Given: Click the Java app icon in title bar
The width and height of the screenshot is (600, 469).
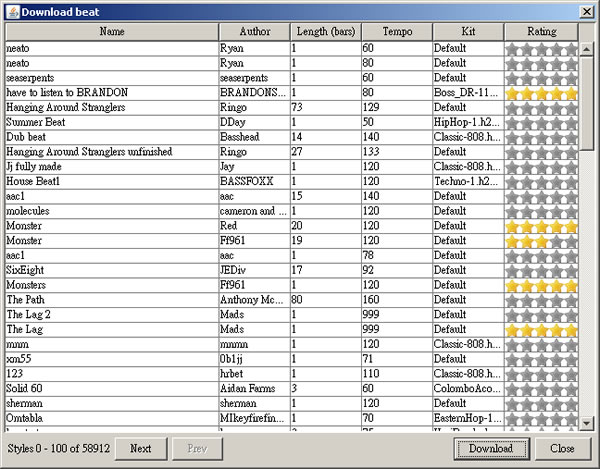Looking at the screenshot, I should click(13, 12).
